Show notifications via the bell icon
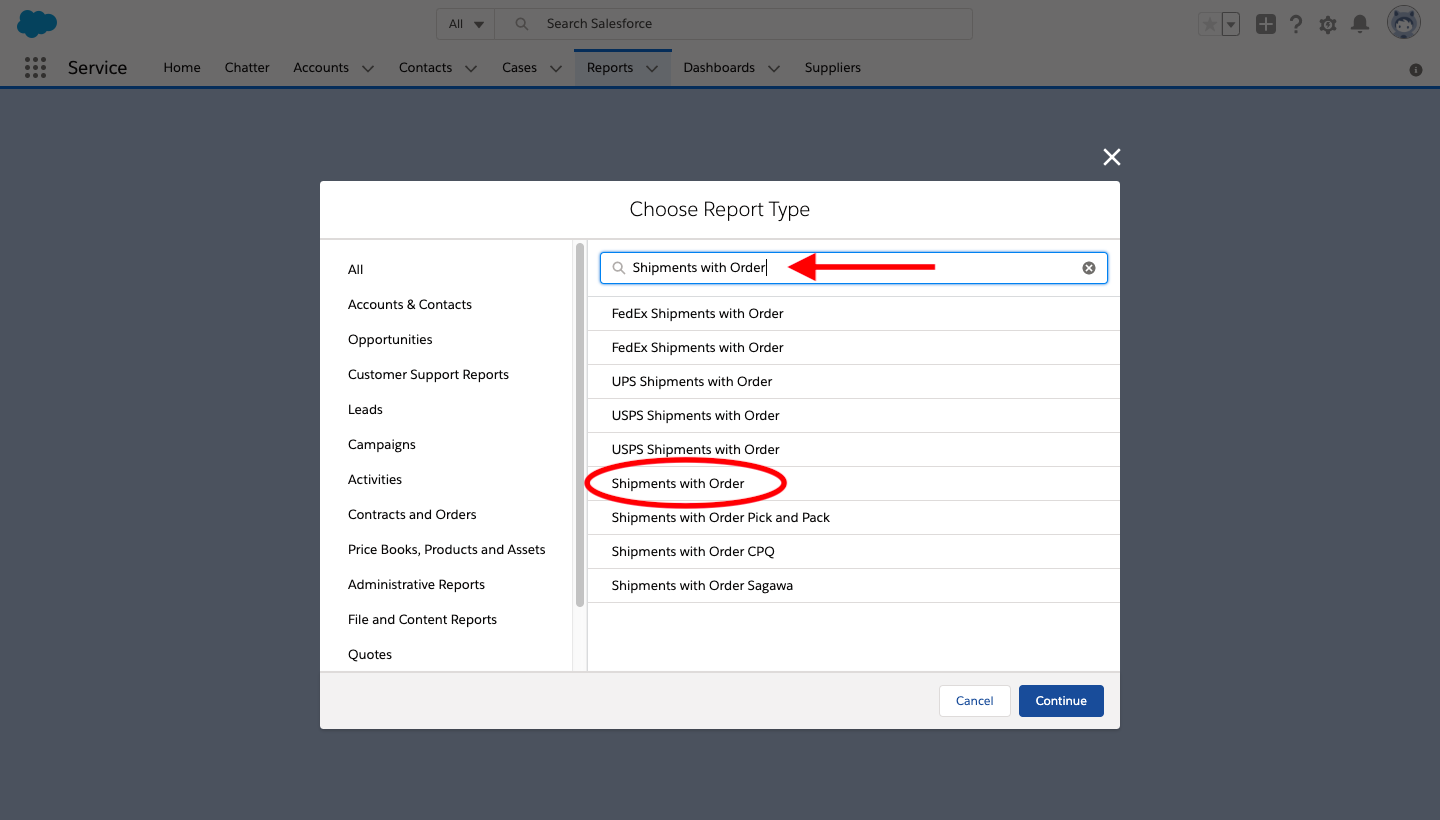Screen dimensions: 1440x820 [x=1360, y=24]
